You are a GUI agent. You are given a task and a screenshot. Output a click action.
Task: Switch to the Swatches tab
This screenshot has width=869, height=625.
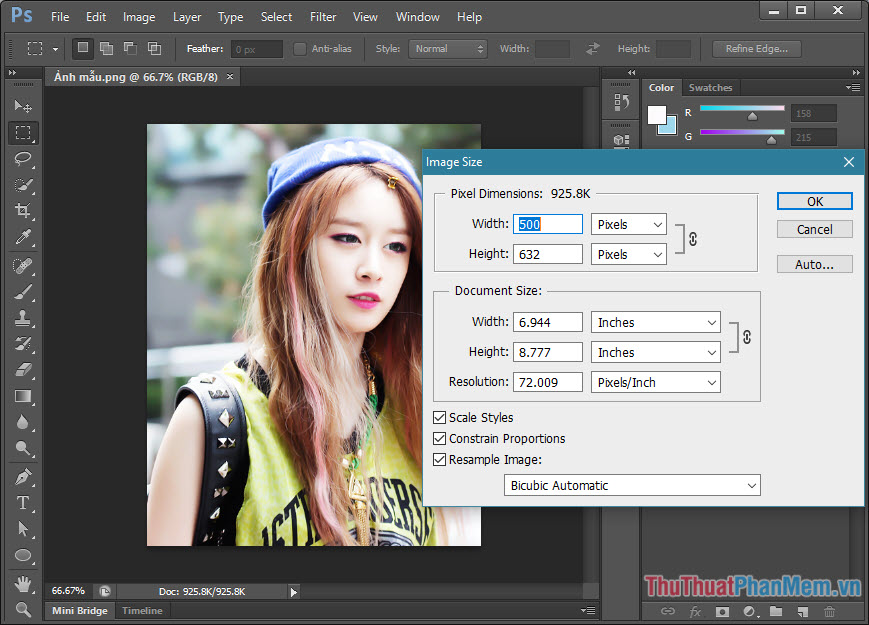coord(711,87)
